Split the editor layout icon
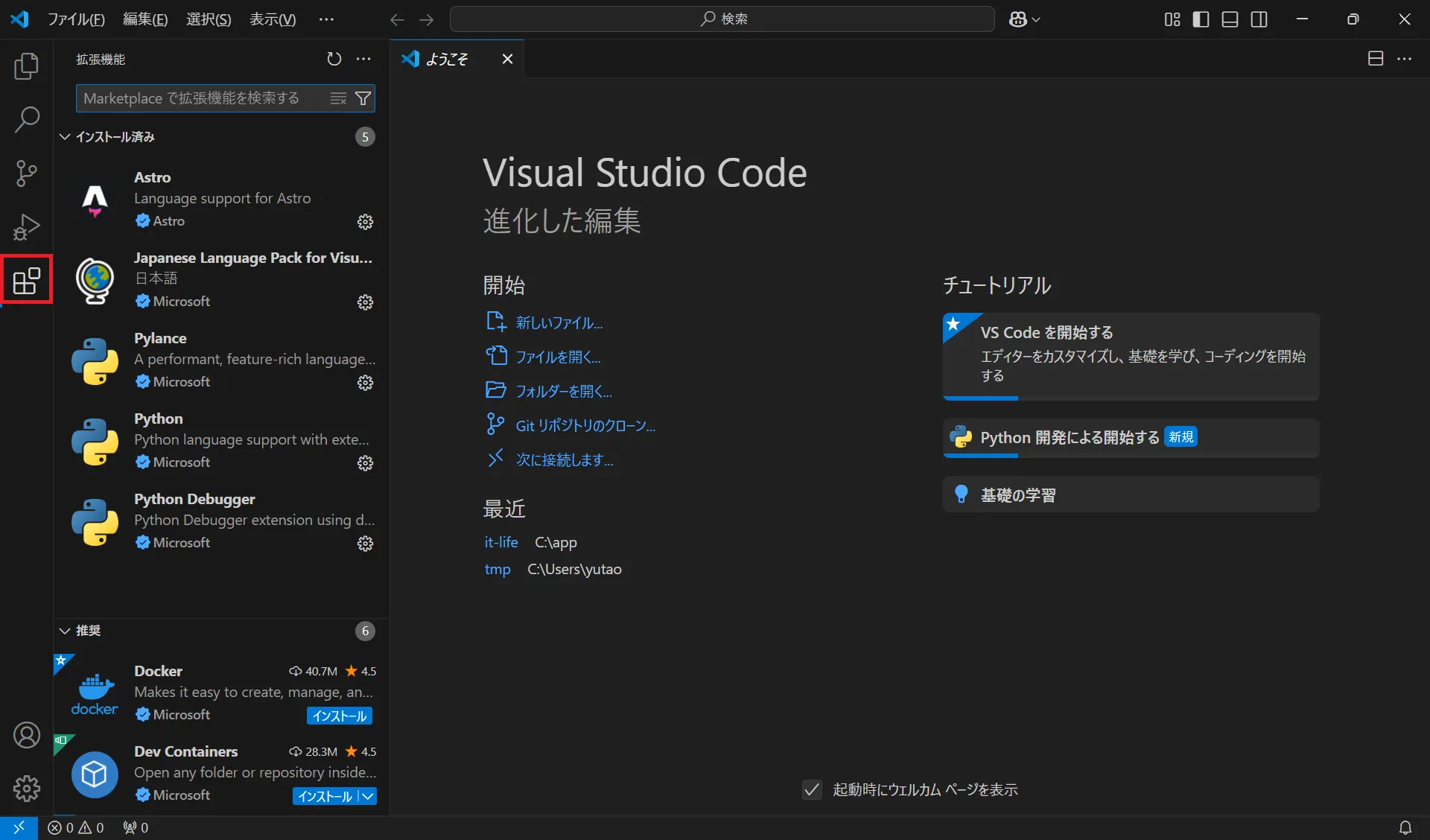 [1376, 59]
